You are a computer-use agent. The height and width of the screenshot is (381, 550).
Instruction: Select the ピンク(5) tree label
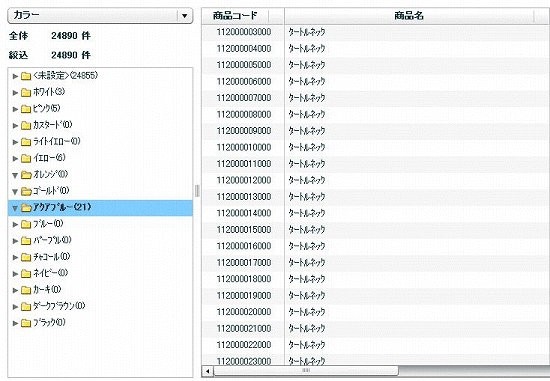pos(46,108)
